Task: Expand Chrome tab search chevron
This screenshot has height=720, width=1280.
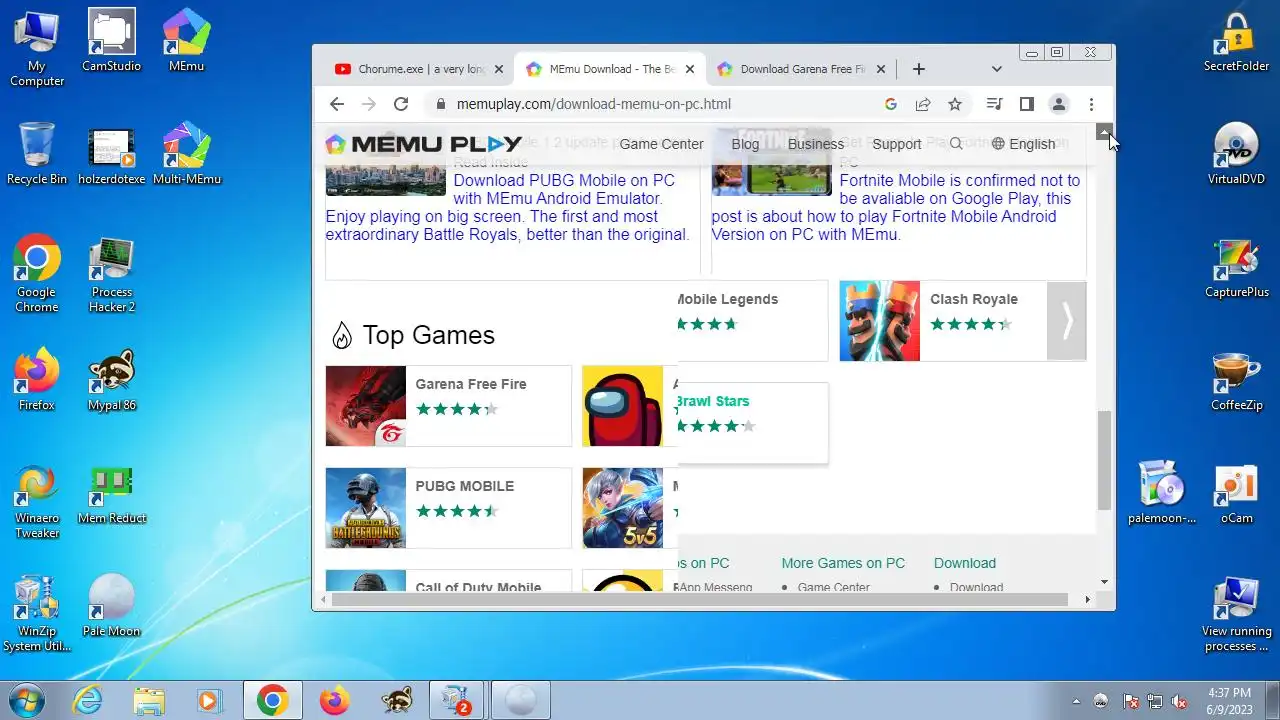Action: pyautogui.click(x=996, y=69)
